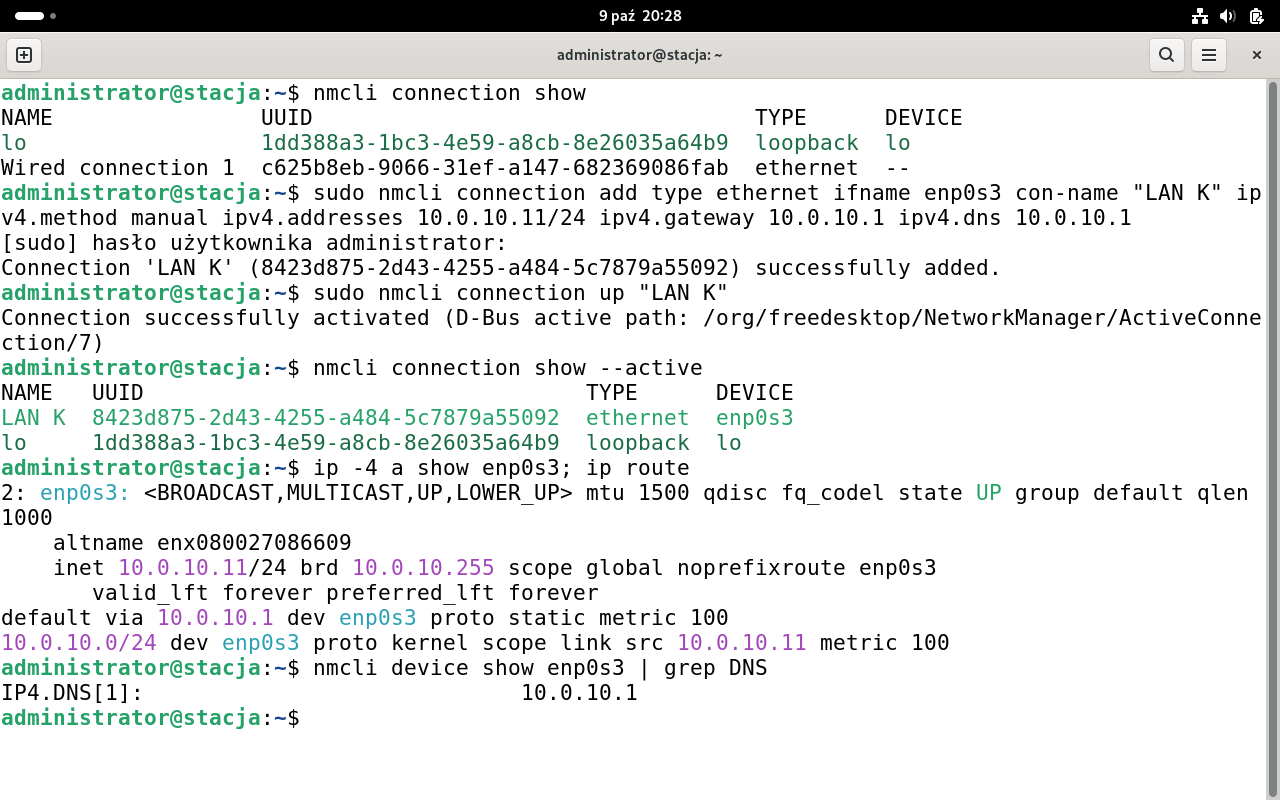The image size is (1280, 800).
Task: Click "scope global" in the inet line
Action: coord(586,568)
